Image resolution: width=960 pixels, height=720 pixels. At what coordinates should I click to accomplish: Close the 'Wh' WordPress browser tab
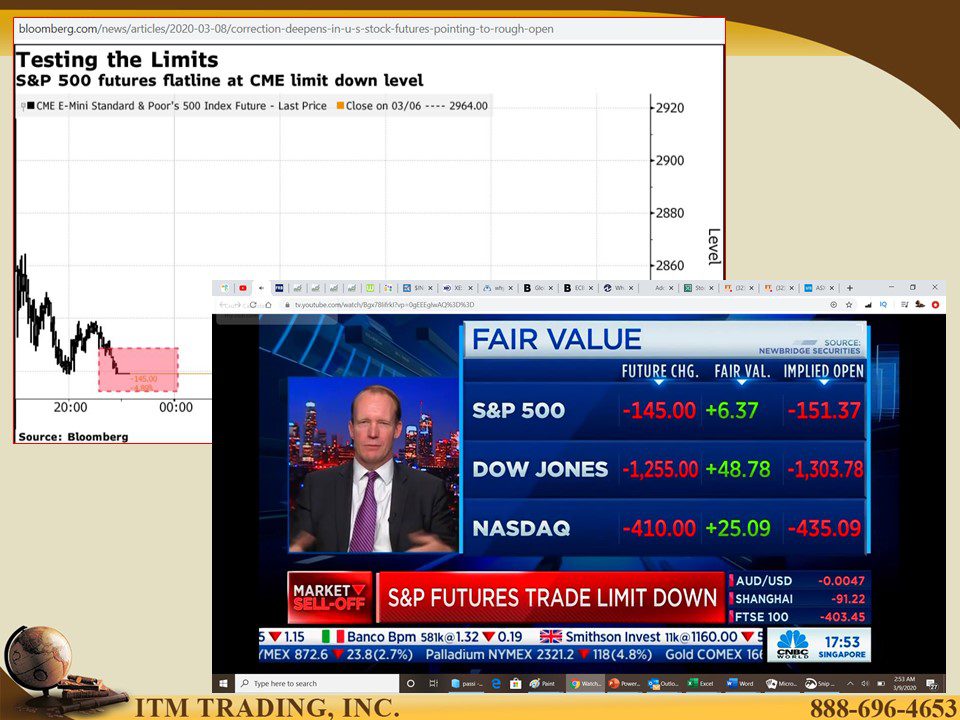click(631, 288)
